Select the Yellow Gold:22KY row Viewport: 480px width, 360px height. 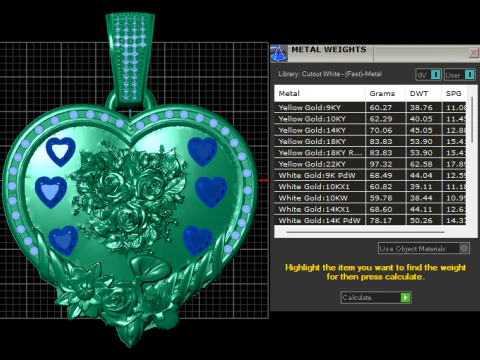370,164
